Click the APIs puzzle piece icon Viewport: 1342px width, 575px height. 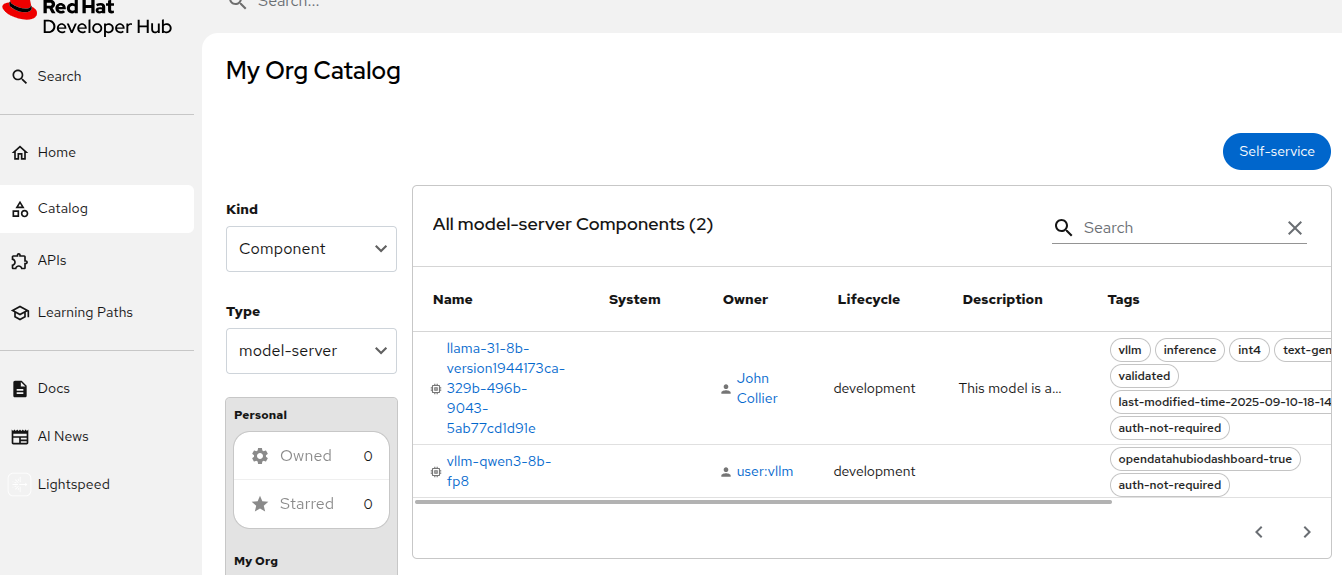pos(19,261)
